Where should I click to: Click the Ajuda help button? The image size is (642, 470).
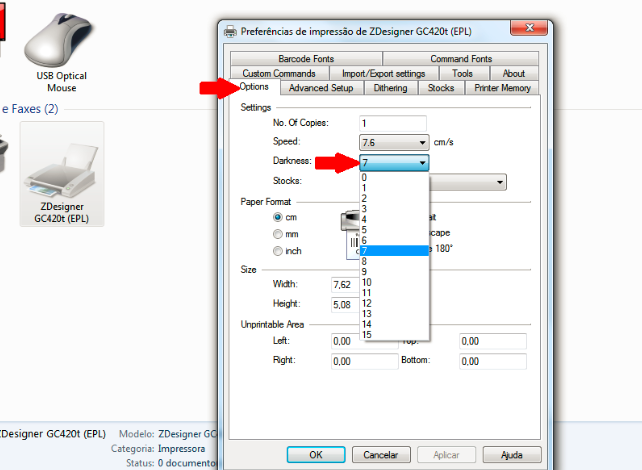[x=512, y=455]
